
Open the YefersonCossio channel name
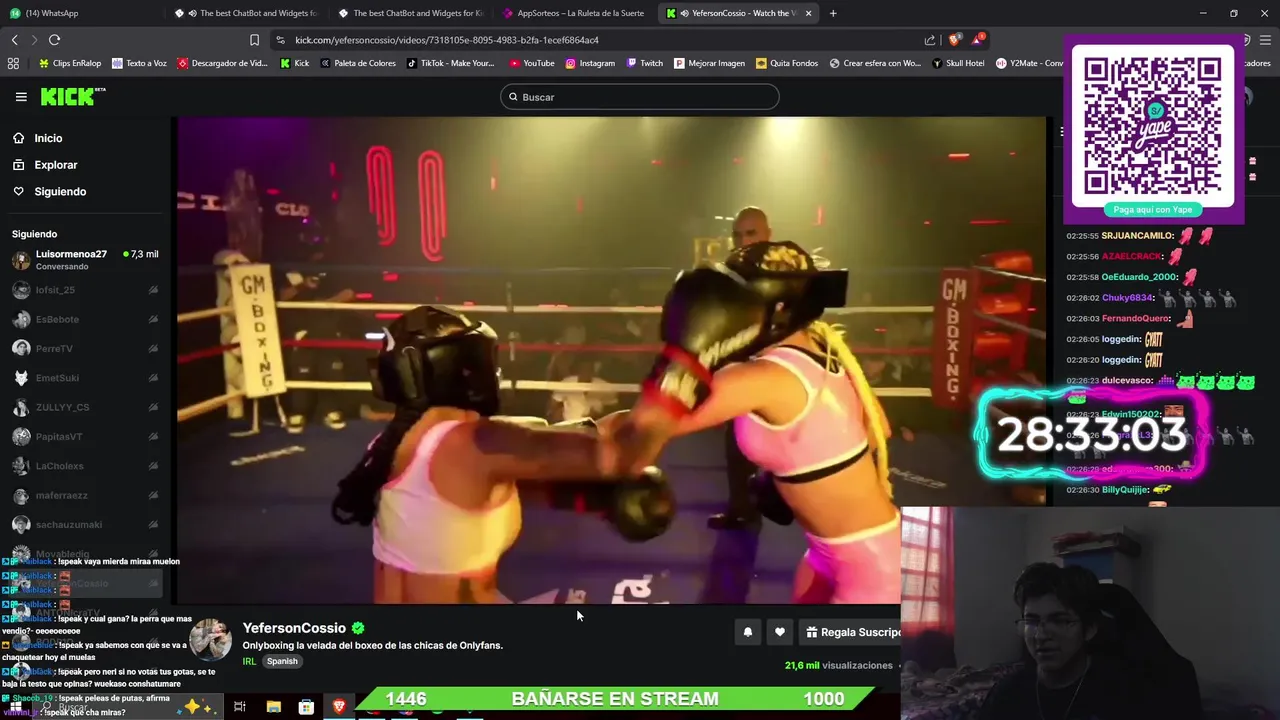294,628
